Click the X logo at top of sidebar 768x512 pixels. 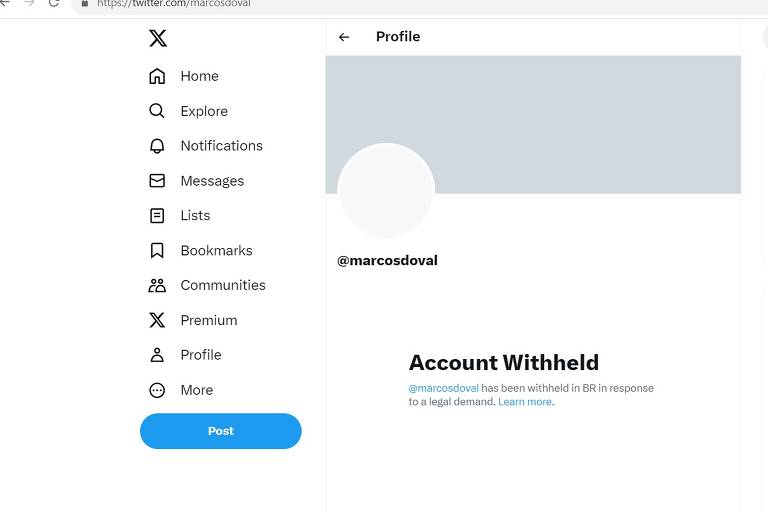(x=158, y=38)
